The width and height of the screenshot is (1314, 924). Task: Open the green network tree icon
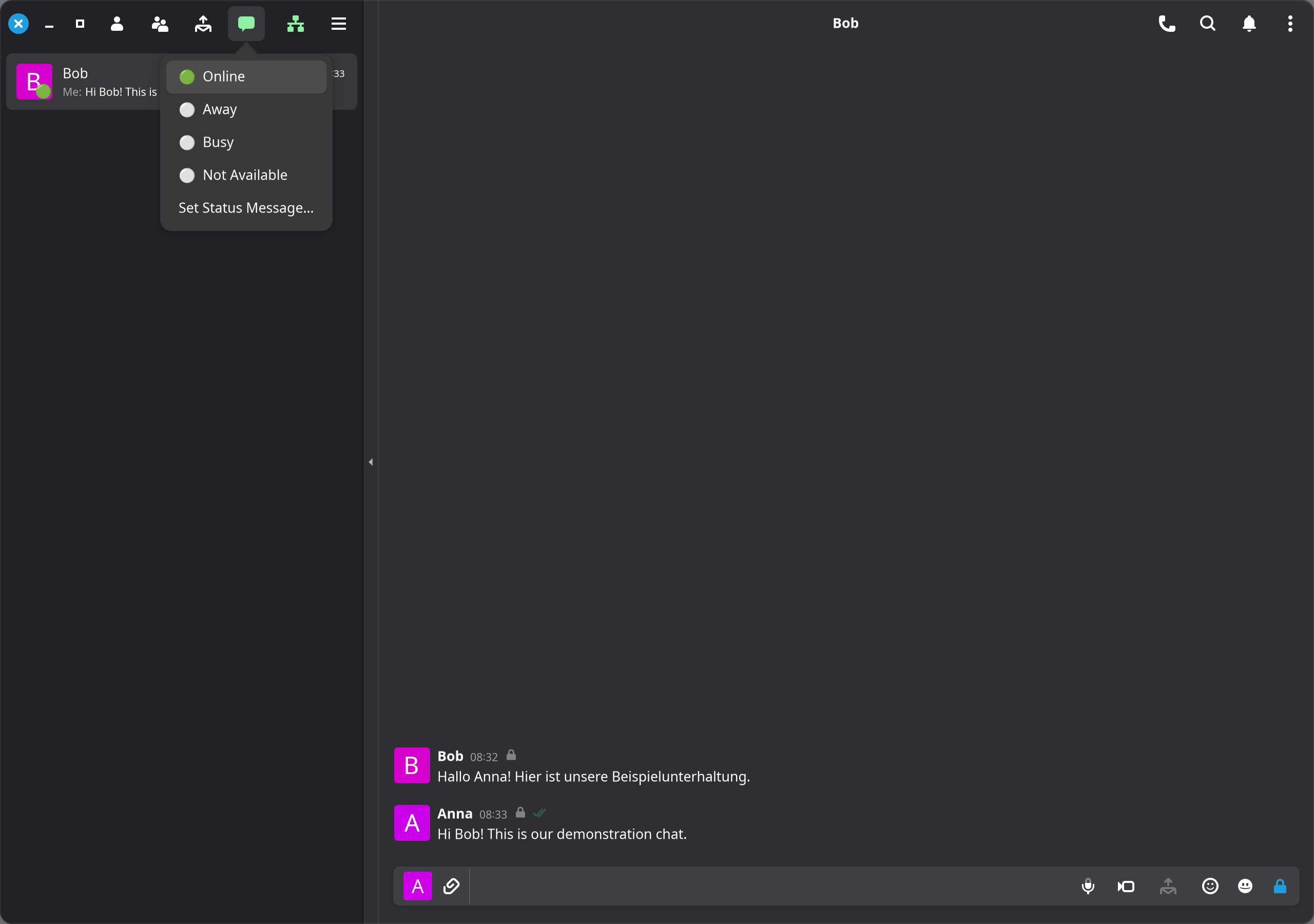(x=295, y=24)
